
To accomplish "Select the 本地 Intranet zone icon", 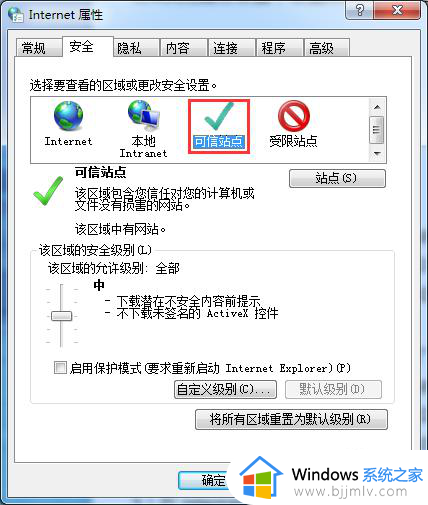I will (x=144, y=116).
